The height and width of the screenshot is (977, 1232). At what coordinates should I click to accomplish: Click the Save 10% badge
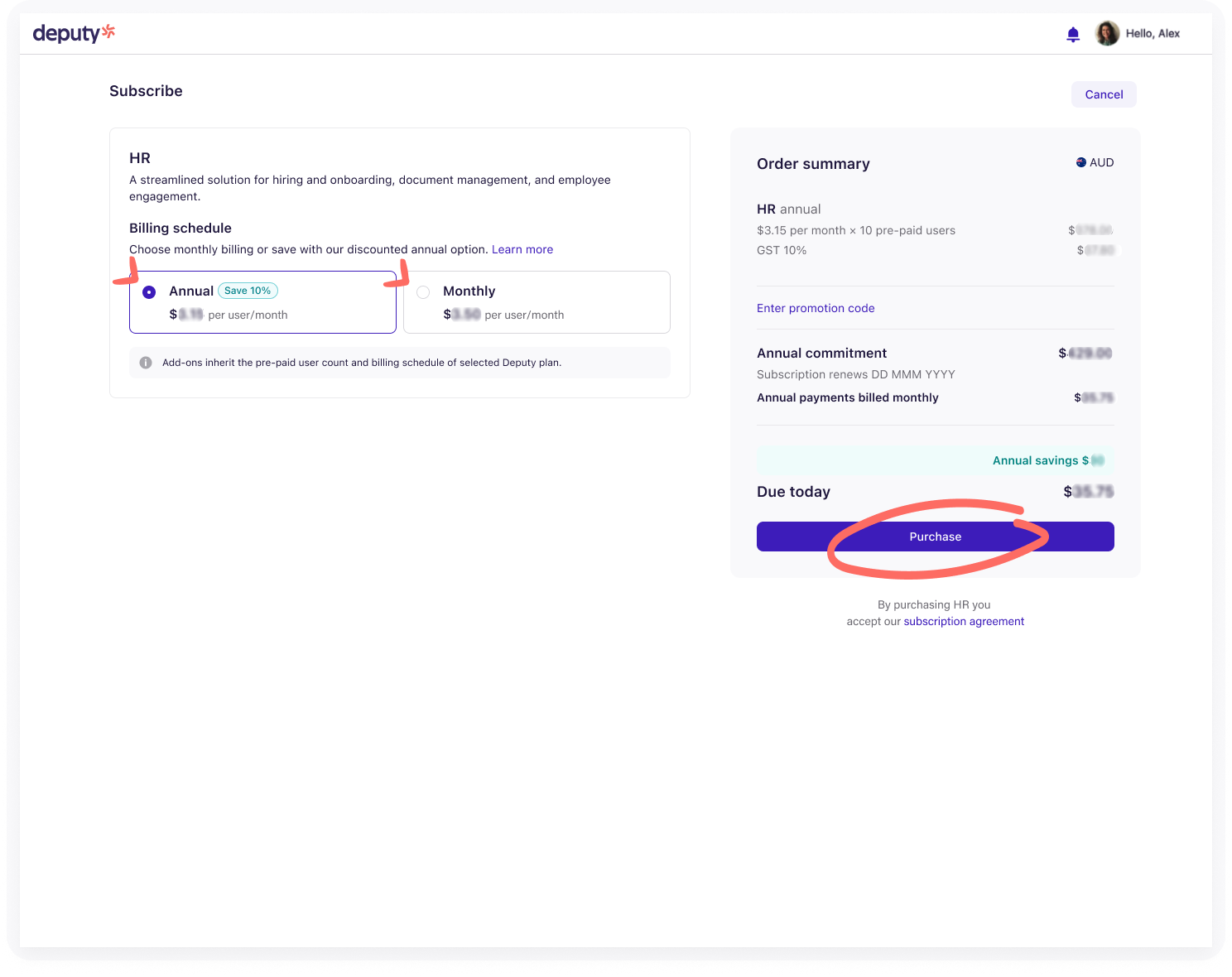click(248, 291)
